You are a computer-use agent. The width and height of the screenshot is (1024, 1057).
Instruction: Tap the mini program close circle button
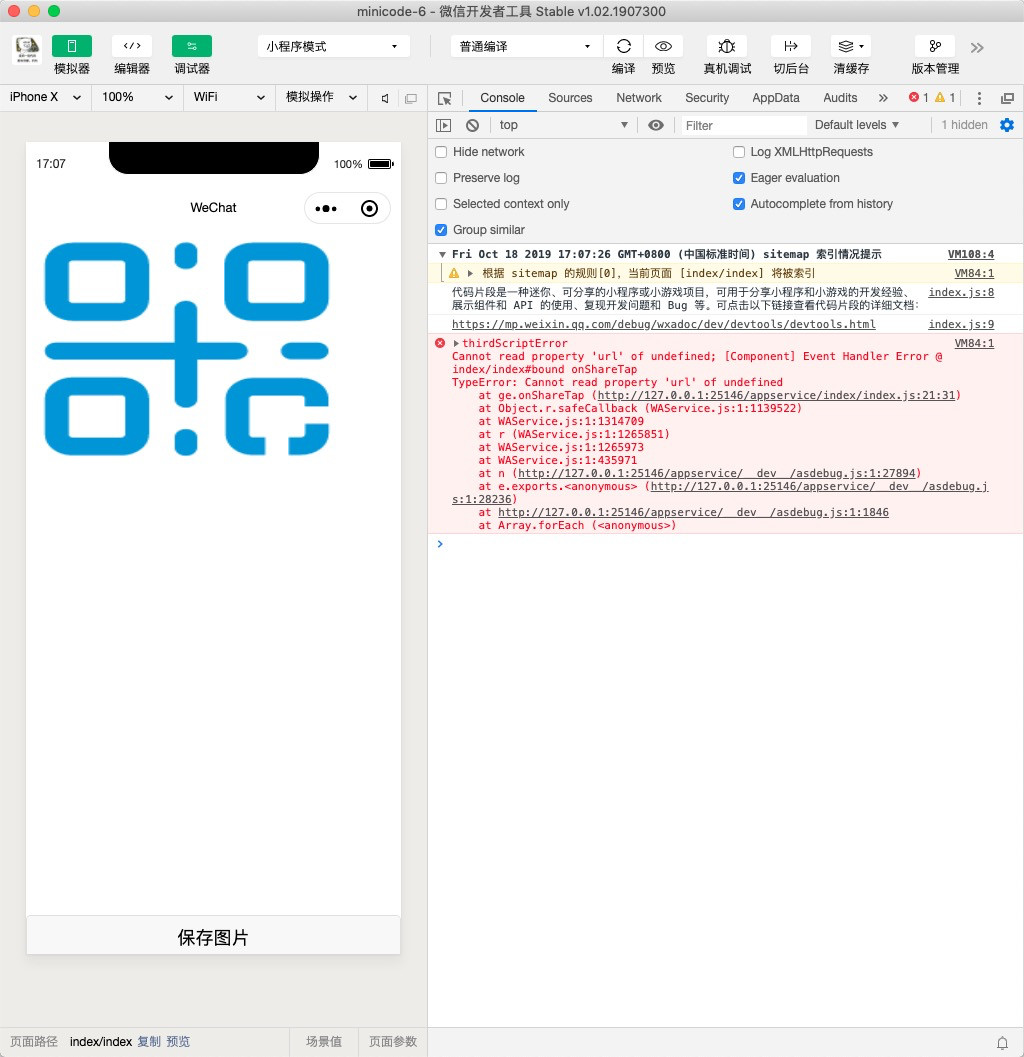pos(369,208)
